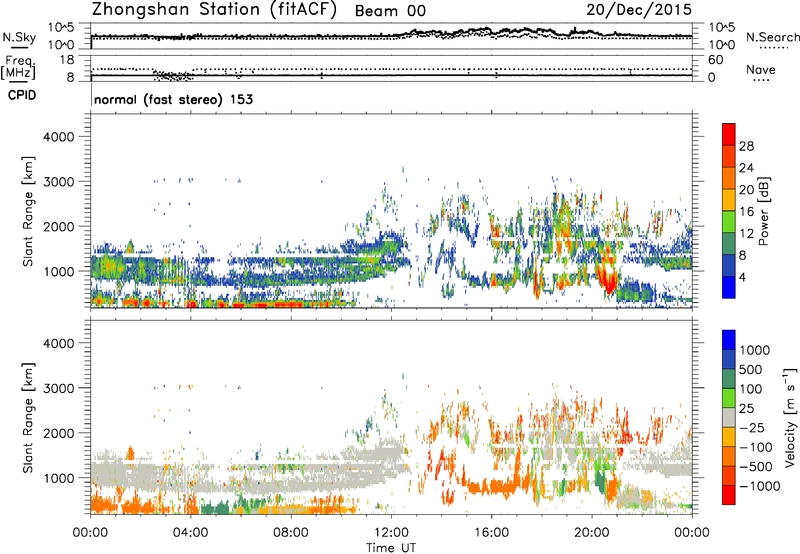Image resolution: width=800 pixels, height=554 pixels.
Task: Click the 'Time UT' axis title
Action: [x=391, y=548]
